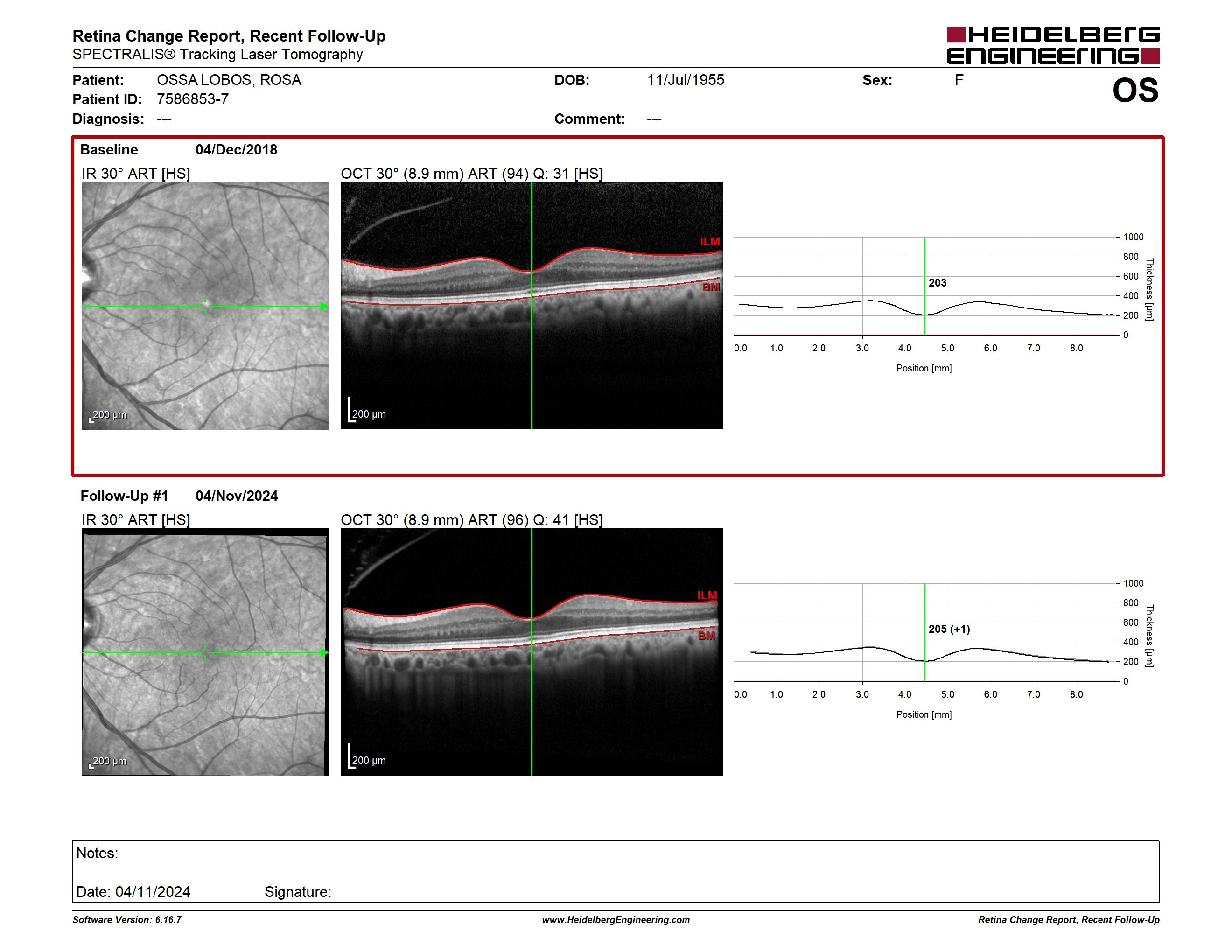1232x952 pixels.
Task: Click baseline thickness value '203'
Action: tap(938, 282)
